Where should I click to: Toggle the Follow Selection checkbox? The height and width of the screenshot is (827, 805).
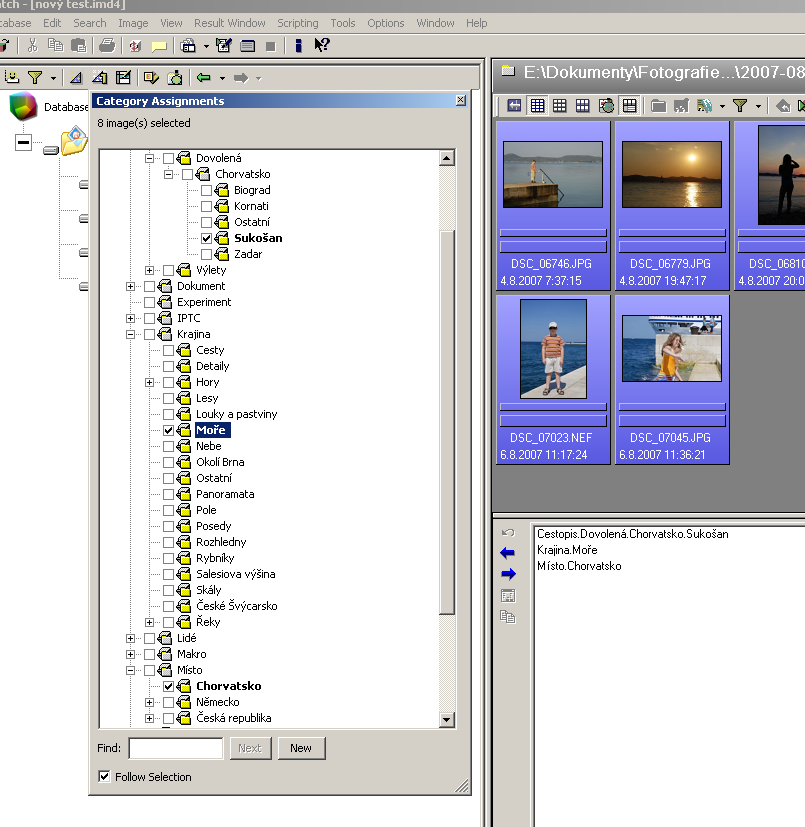coord(104,776)
